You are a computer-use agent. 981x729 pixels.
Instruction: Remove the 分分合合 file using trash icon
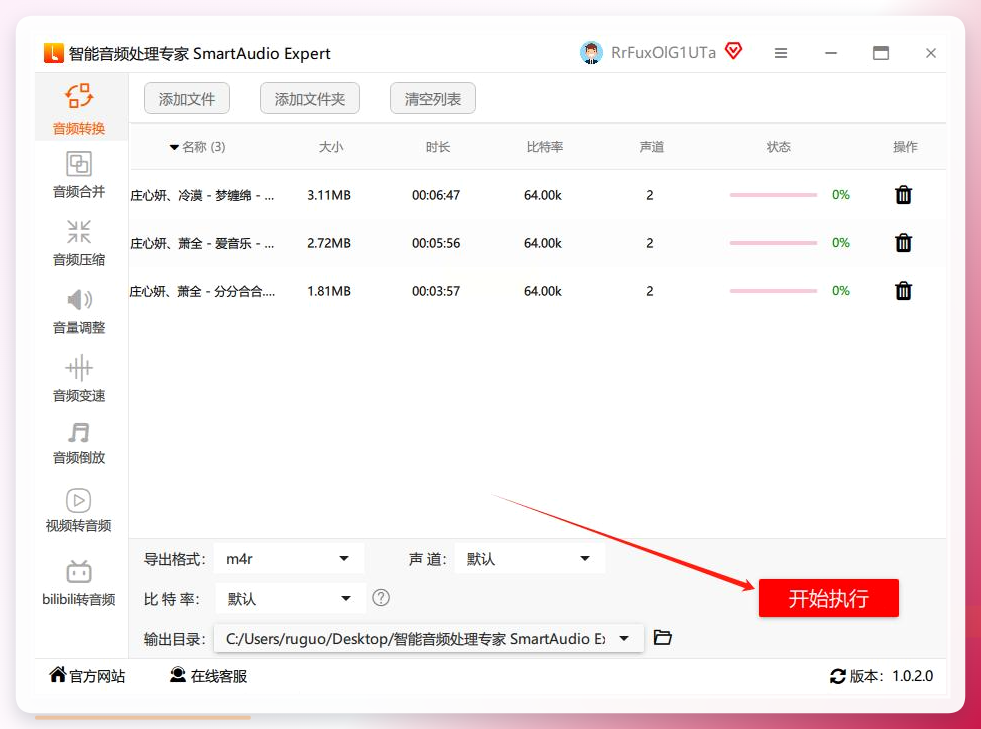point(903,291)
